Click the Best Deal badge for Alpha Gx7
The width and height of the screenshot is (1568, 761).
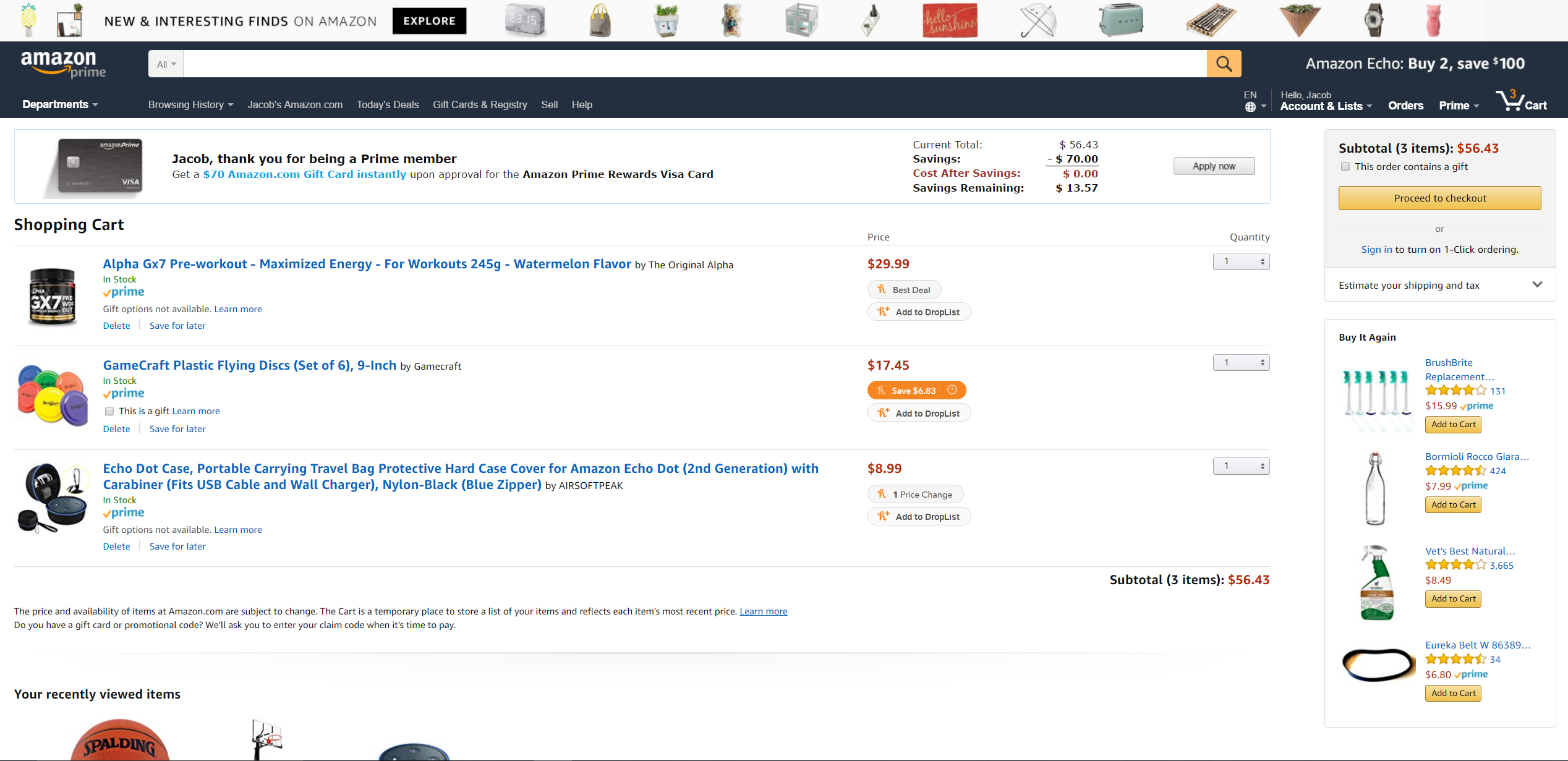(904, 289)
